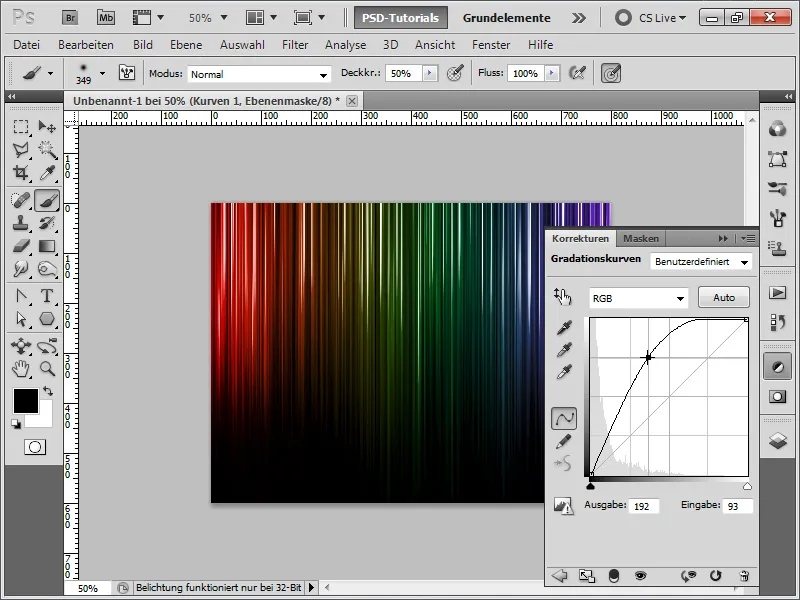Open the Modus blend mode dropdown

click(x=259, y=74)
